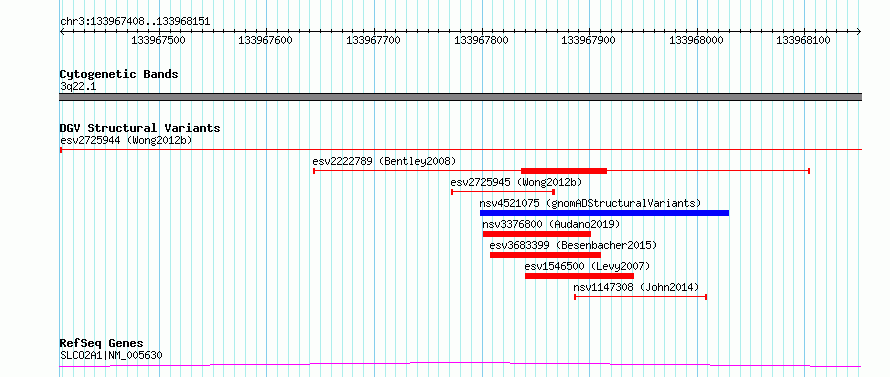Select the SLCO2A1|NM_005630 gene label

pyautogui.click(x=111, y=355)
